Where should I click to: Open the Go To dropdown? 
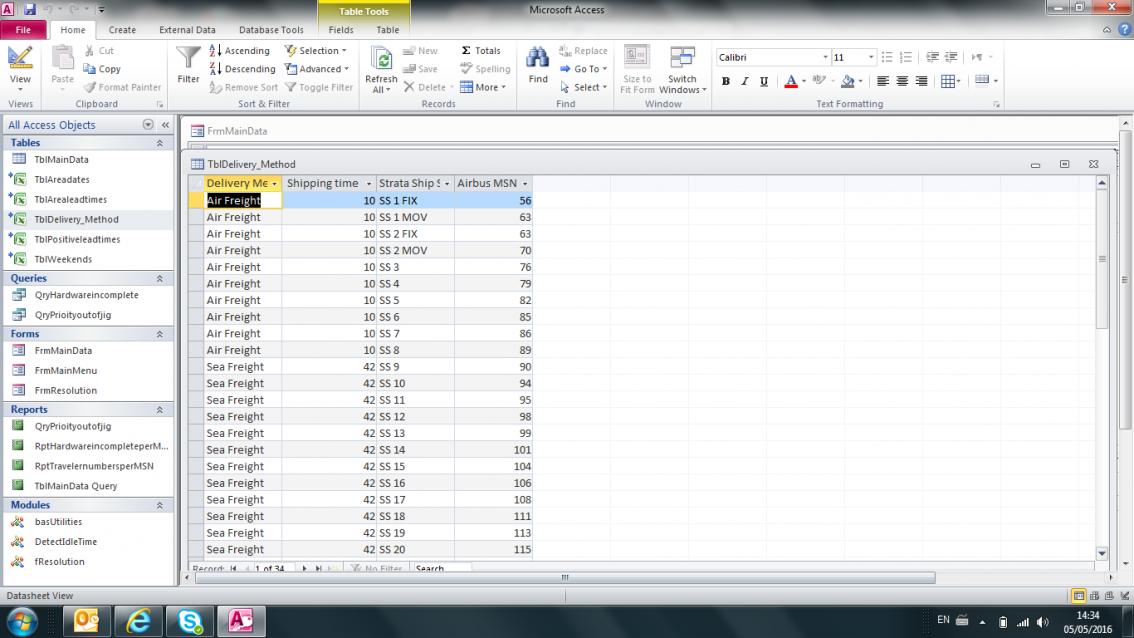tap(583, 69)
